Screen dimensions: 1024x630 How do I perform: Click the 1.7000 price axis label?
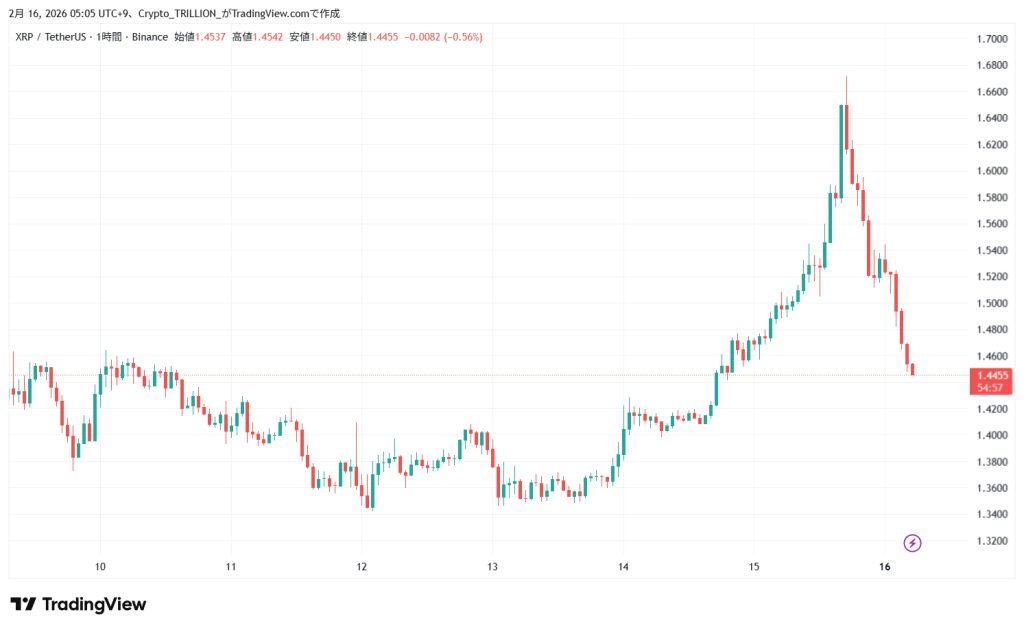(991, 39)
